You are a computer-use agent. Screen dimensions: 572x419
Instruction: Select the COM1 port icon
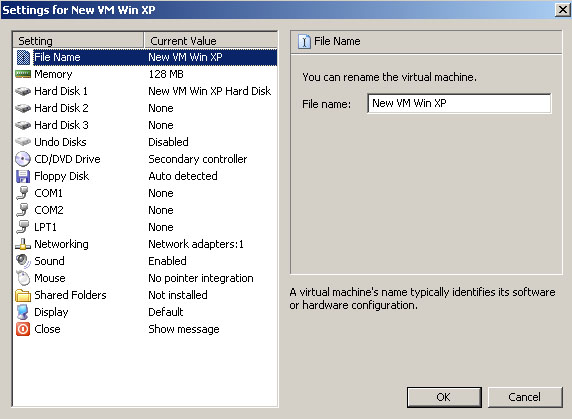pos(23,193)
